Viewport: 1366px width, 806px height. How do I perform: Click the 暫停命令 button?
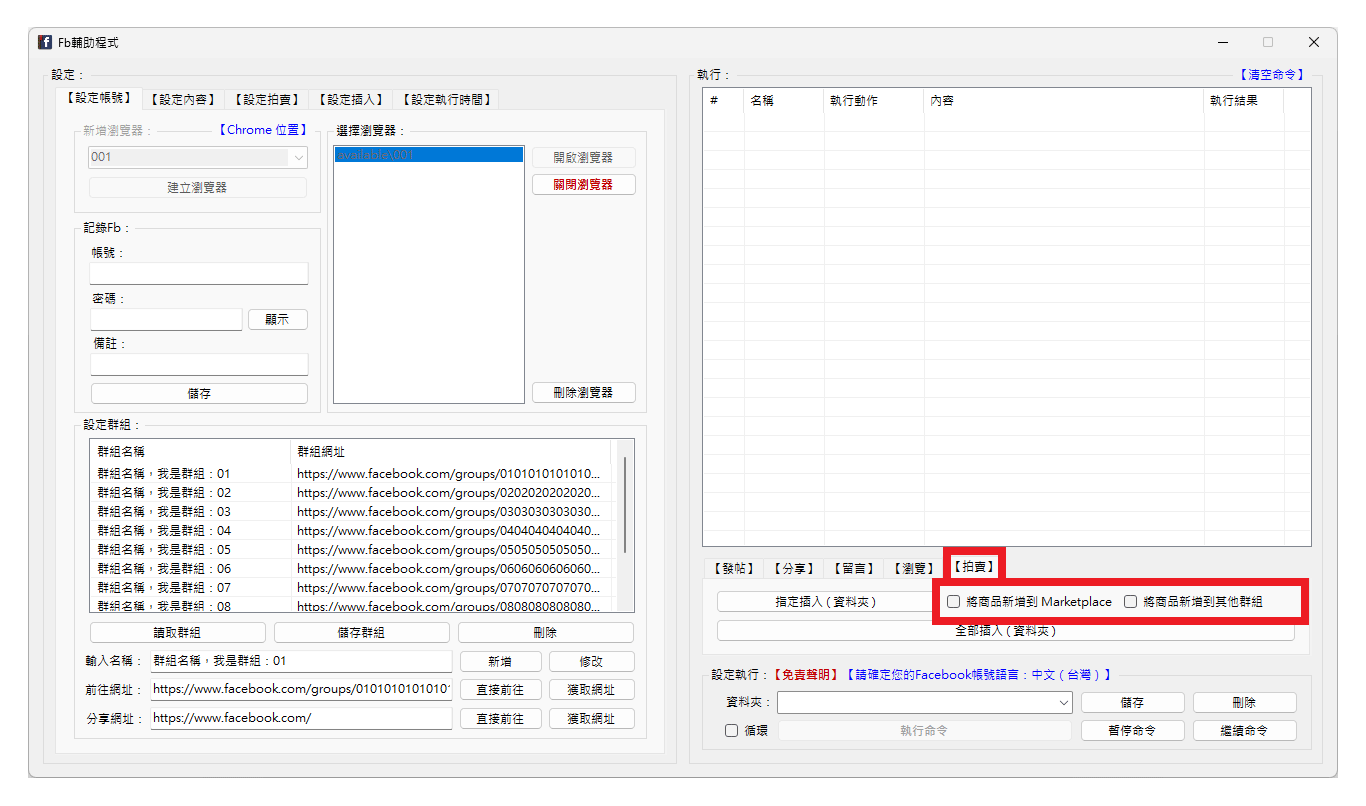1133,731
